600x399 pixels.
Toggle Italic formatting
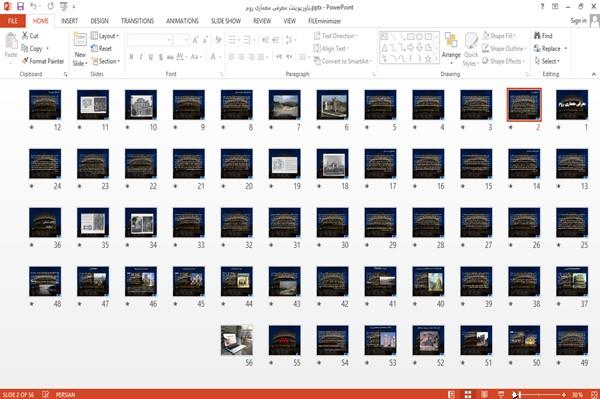141,57
